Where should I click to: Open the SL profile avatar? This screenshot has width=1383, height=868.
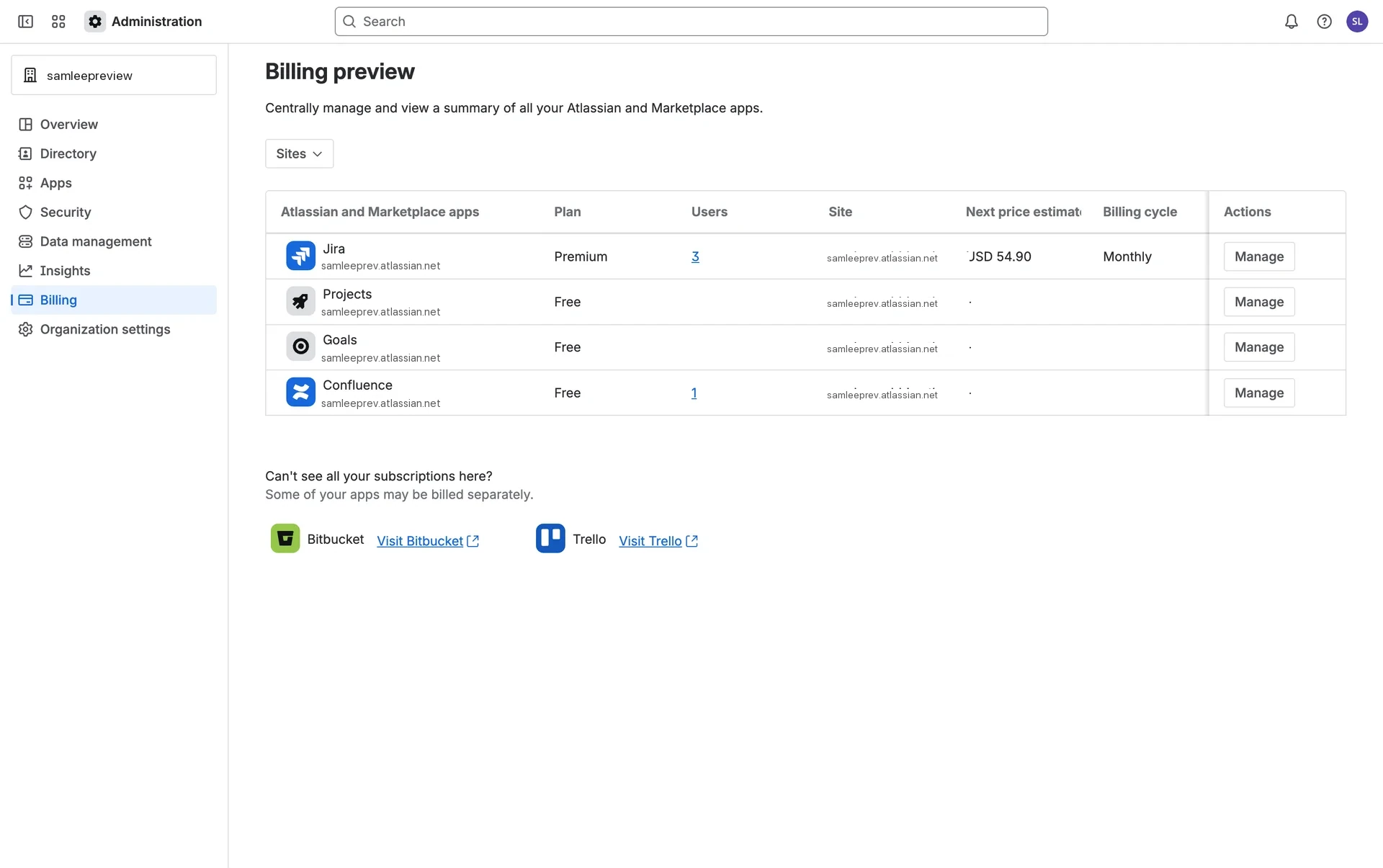point(1357,22)
